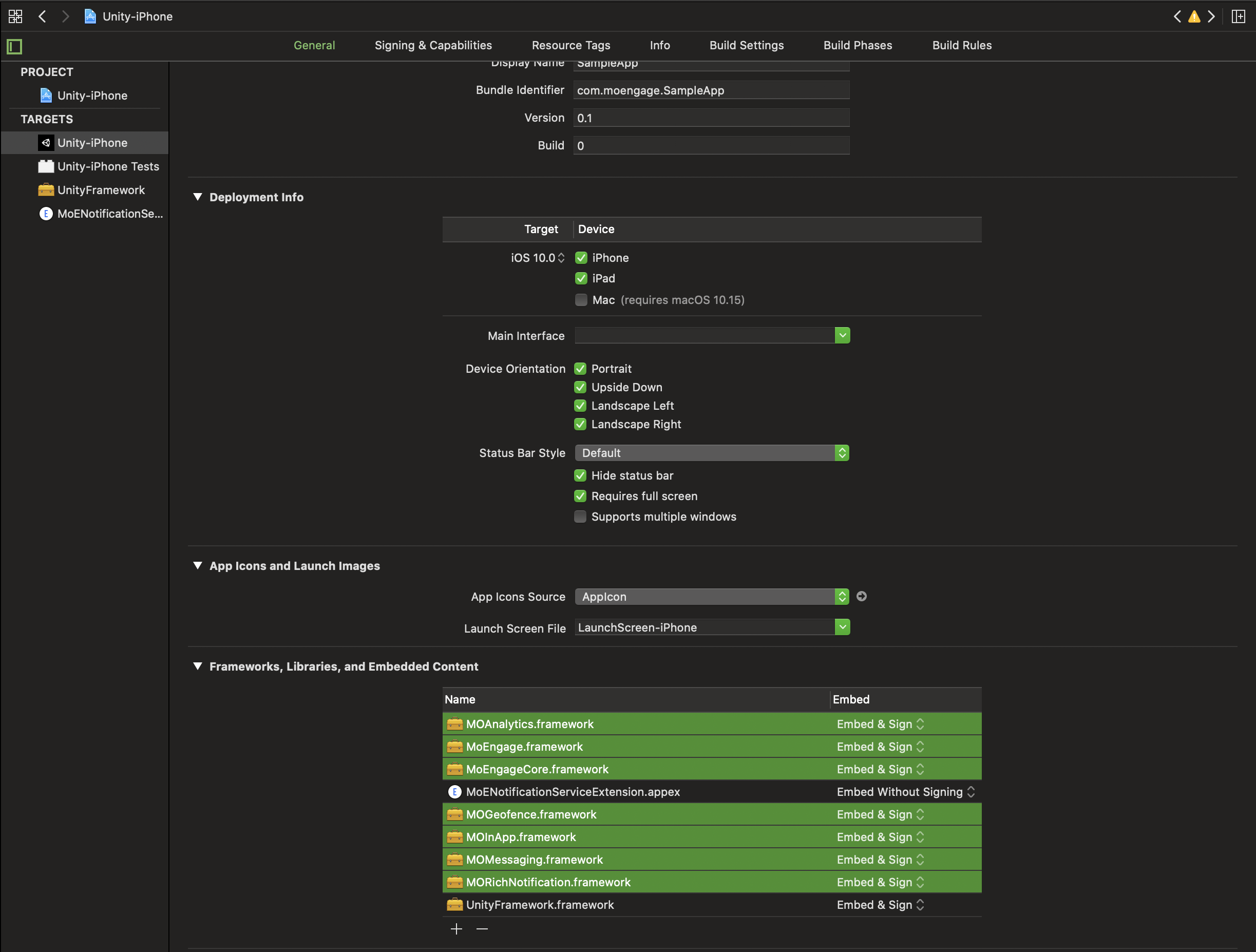The image size is (1256, 952).
Task: Open the Status Bar Style dropdown
Action: click(712, 453)
